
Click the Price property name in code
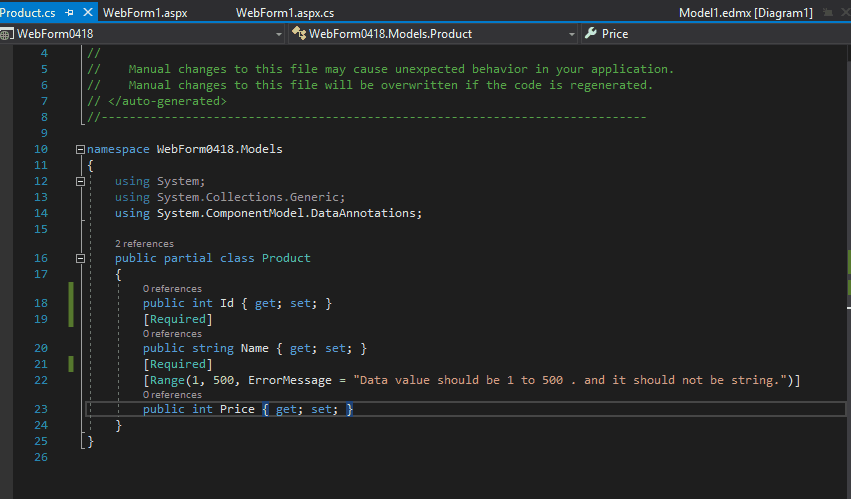click(237, 409)
